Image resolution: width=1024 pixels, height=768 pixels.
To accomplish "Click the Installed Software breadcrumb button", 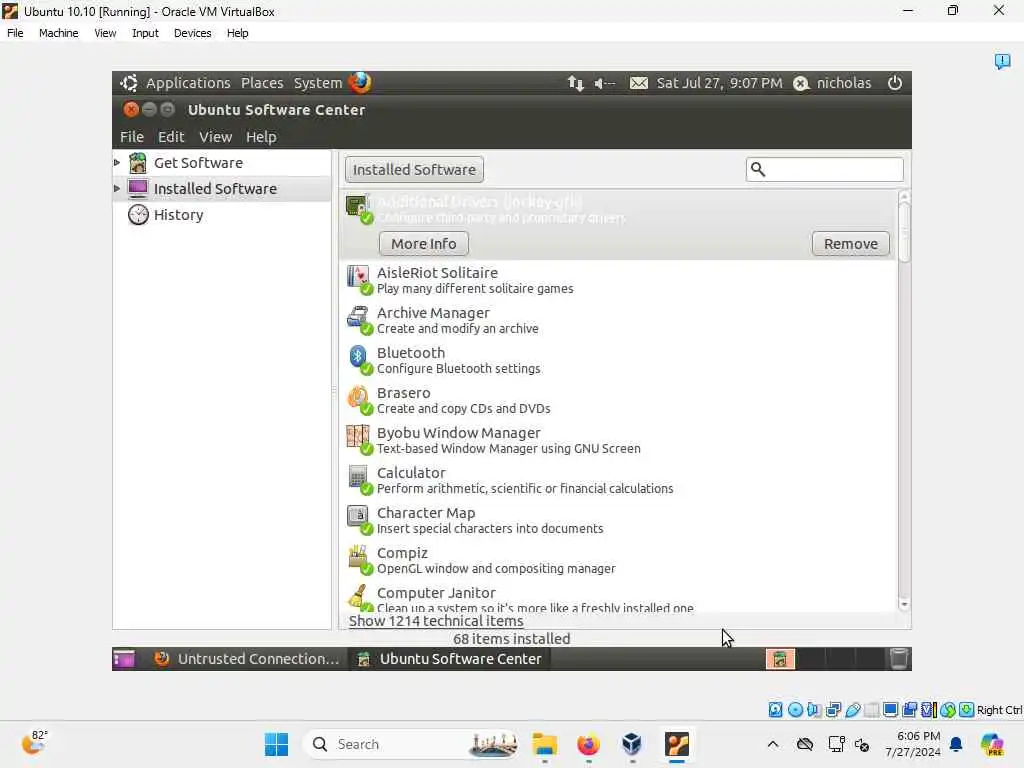I will pyautogui.click(x=414, y=169).
